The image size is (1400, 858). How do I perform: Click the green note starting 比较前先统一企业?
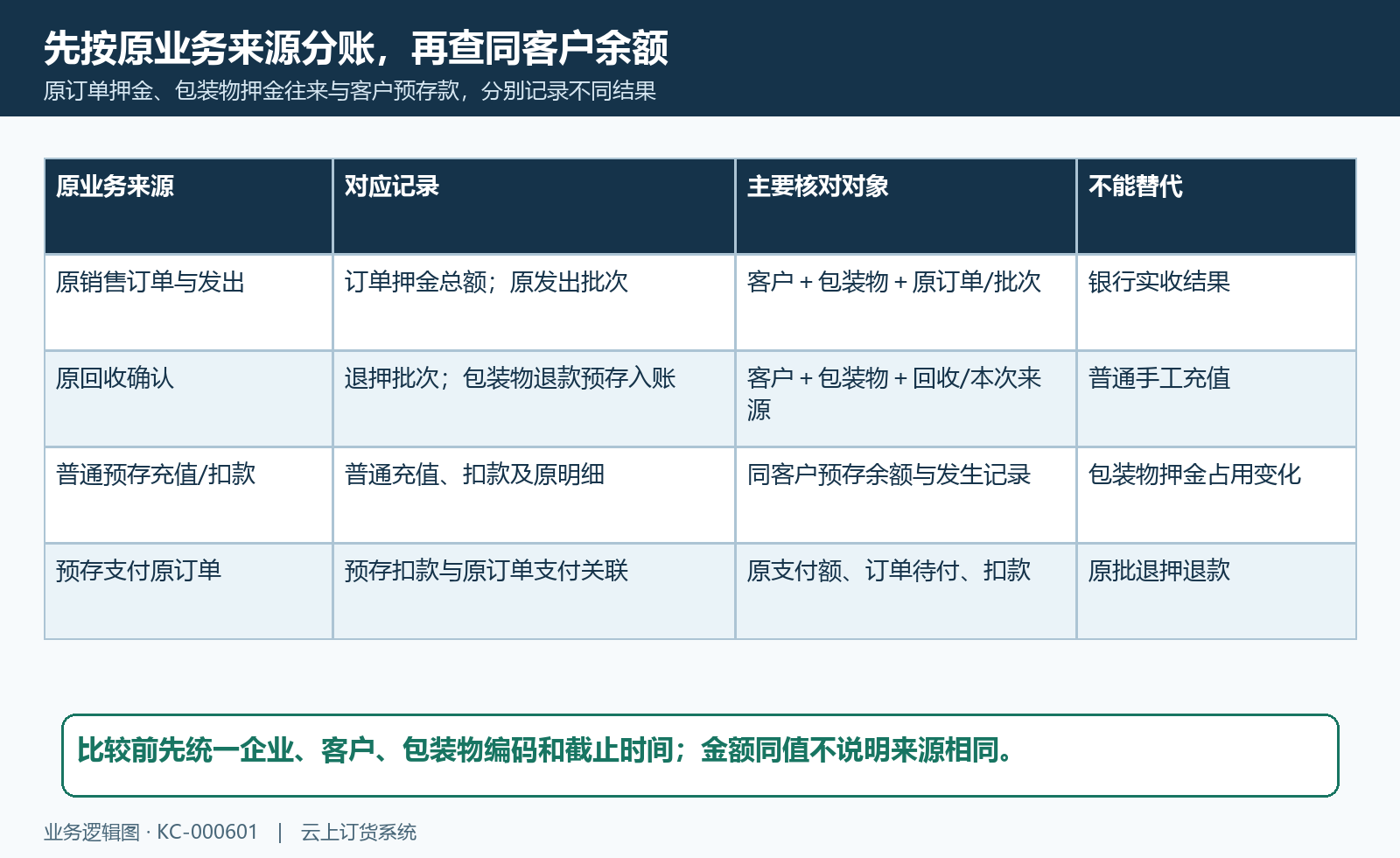pyautogui.click(x=700, y=755)
